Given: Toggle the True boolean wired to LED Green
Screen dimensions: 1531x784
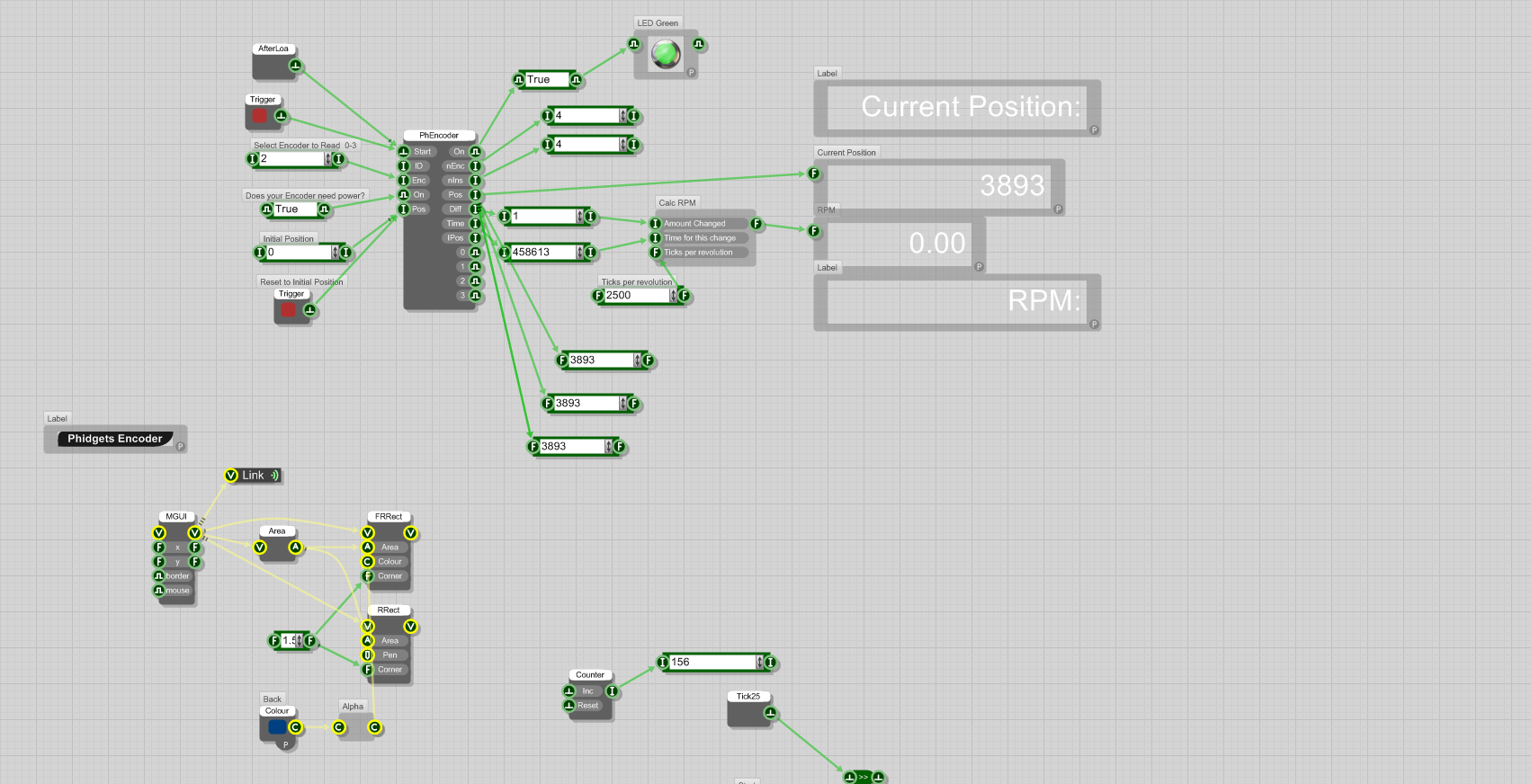Looking at the screenshot, I should pyautogui.click(x=547, y=80).
